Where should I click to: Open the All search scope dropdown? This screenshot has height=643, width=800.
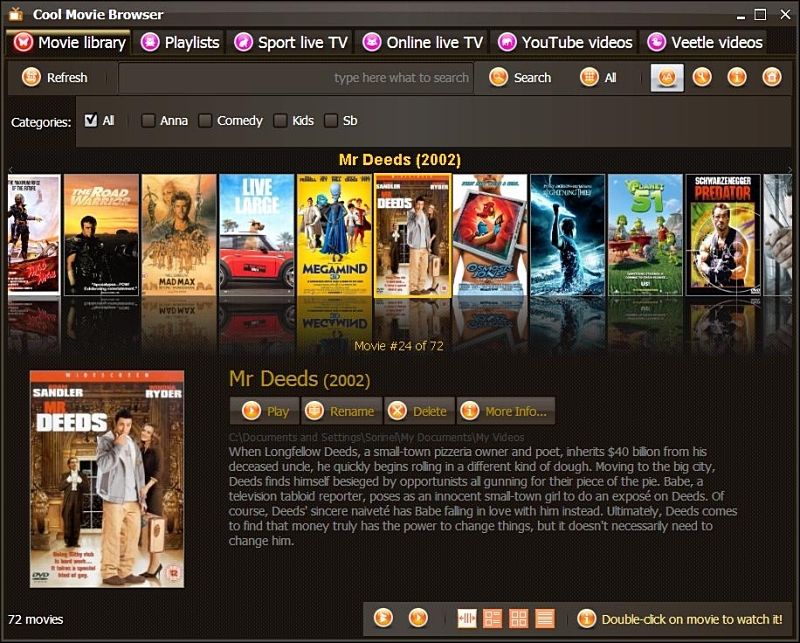[x=600, y=77]
